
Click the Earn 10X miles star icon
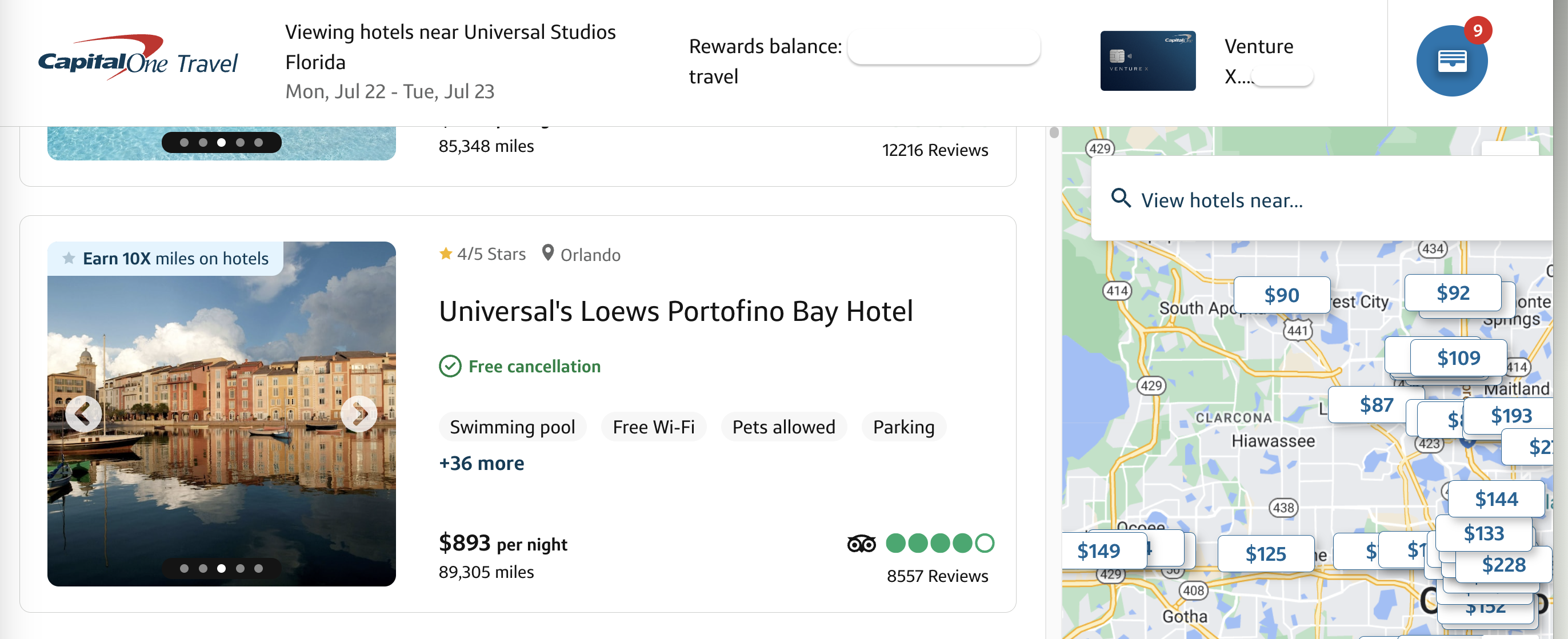pos(69,258)
